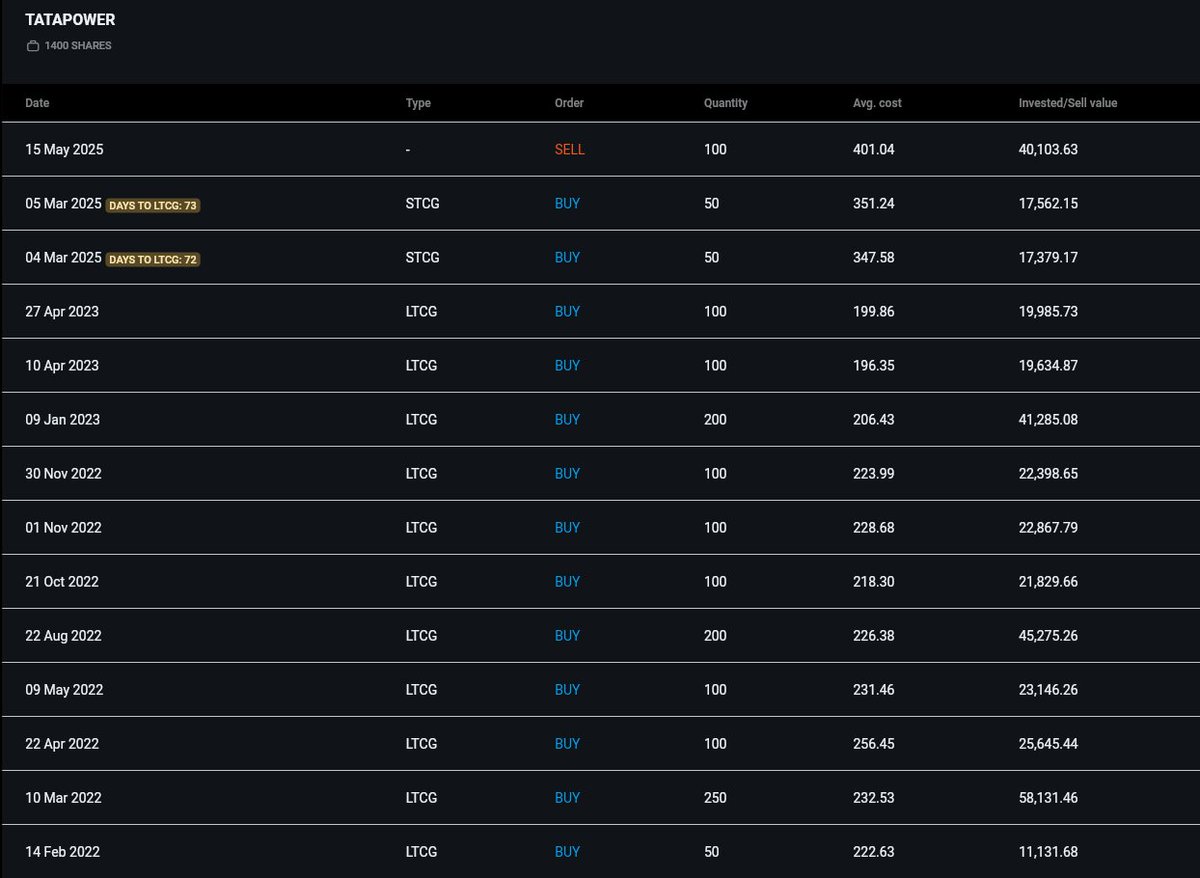This screenshot has height=878, width=1200.
Task: Click the 17,562.15 invested value
Action: click(1048, 204)
